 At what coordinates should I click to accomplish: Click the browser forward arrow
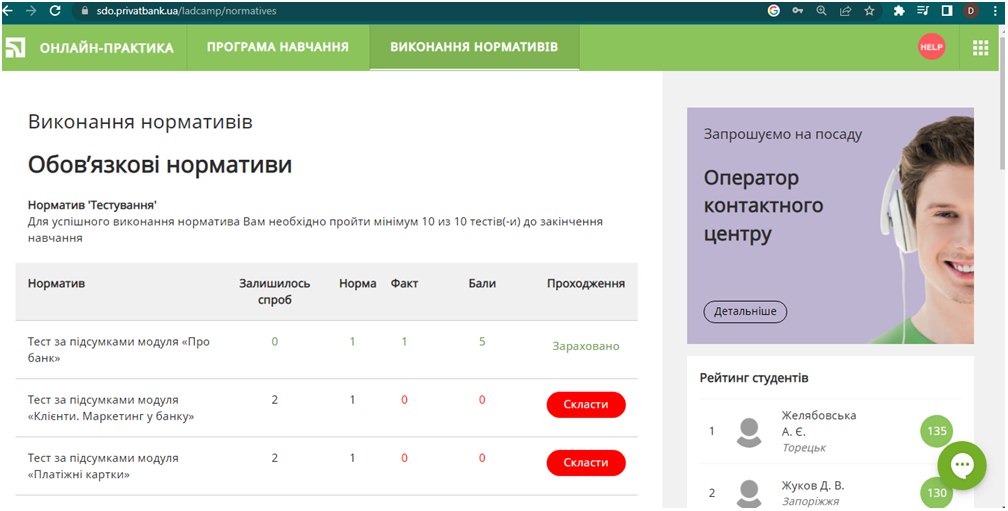(x=31, y=11)
